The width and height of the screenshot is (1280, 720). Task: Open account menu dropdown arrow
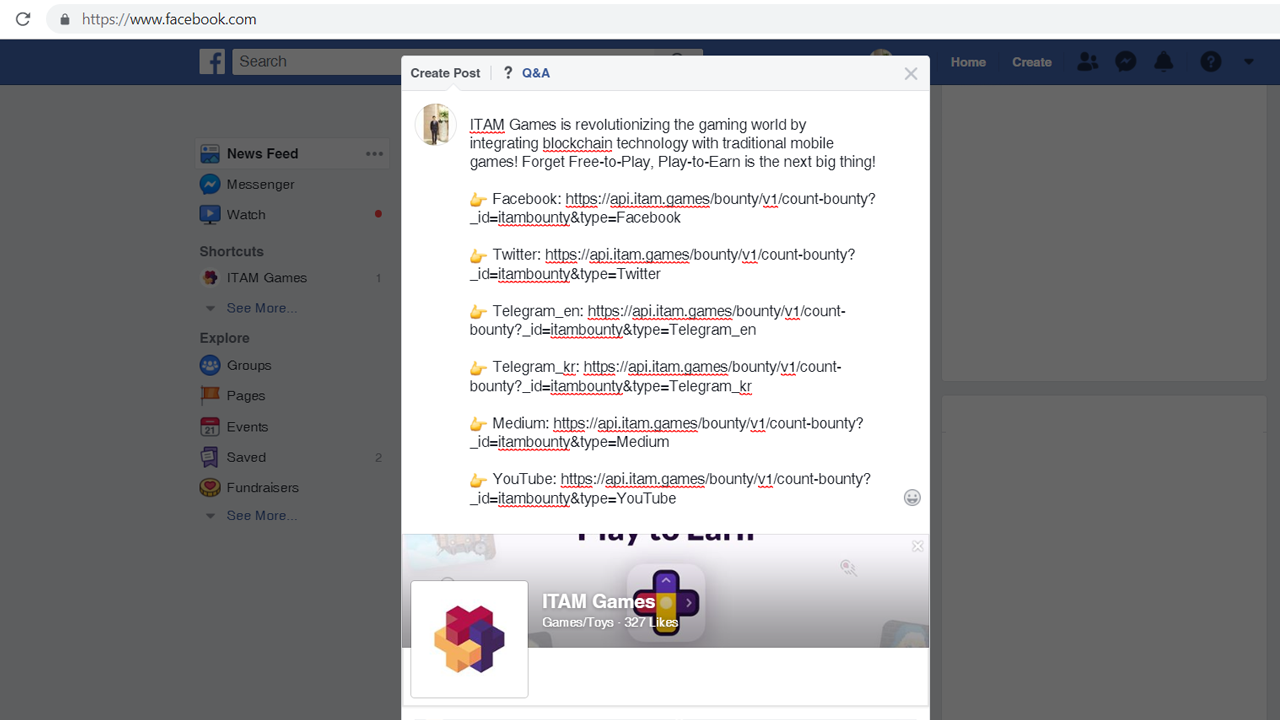1249,62
